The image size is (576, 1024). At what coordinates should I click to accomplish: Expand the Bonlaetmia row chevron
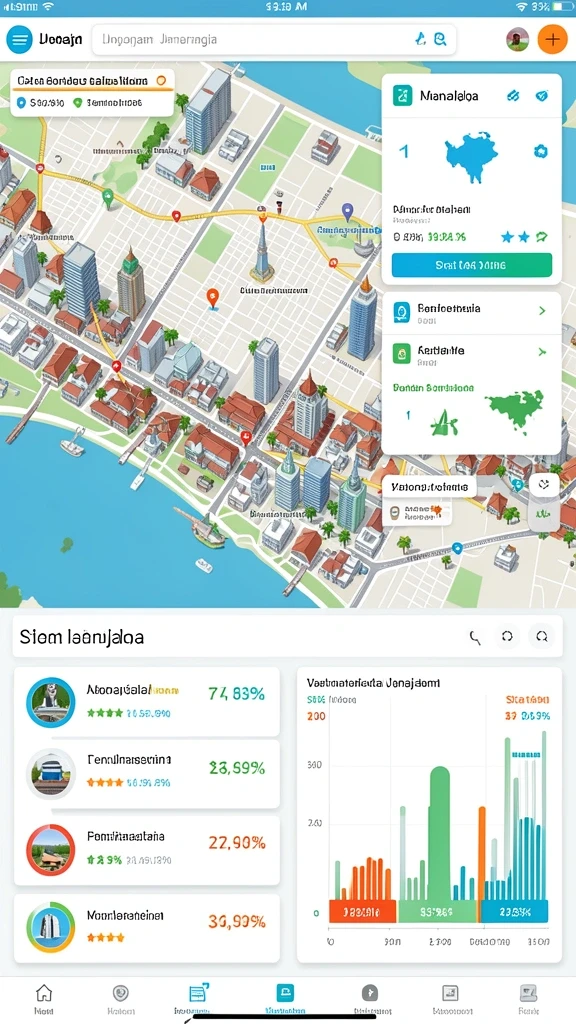tap(542, 311)
